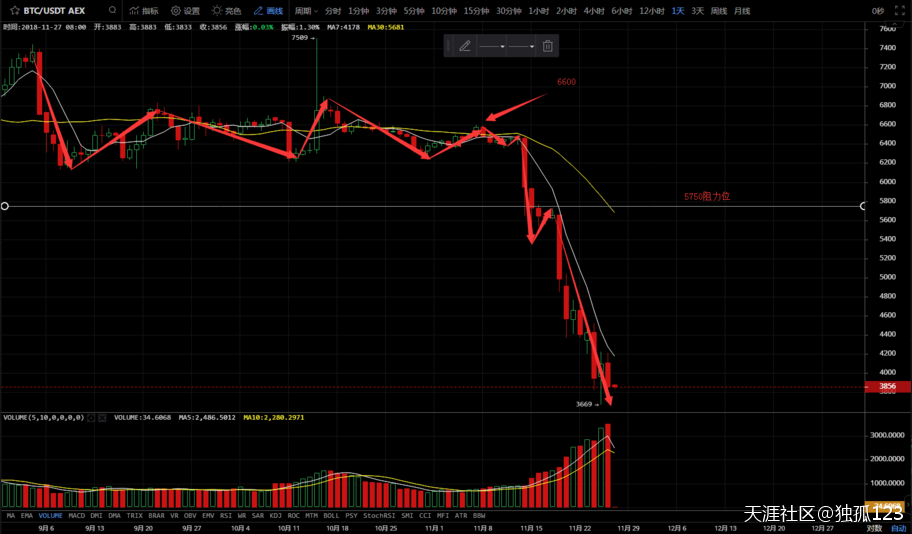Select 15分钟 timeframe
Viewport: 912px width, 534px height.
pos(476,10)
